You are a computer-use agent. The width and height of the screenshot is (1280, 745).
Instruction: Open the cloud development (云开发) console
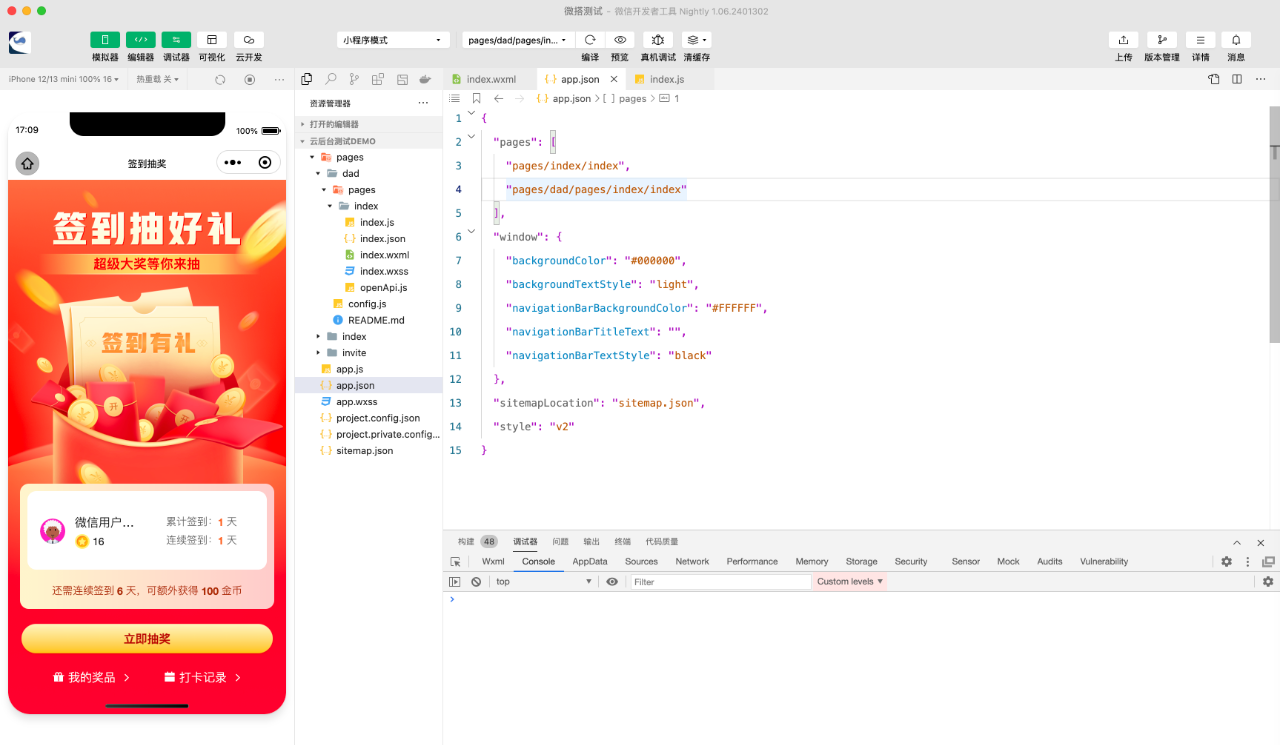tap(249, 40)
